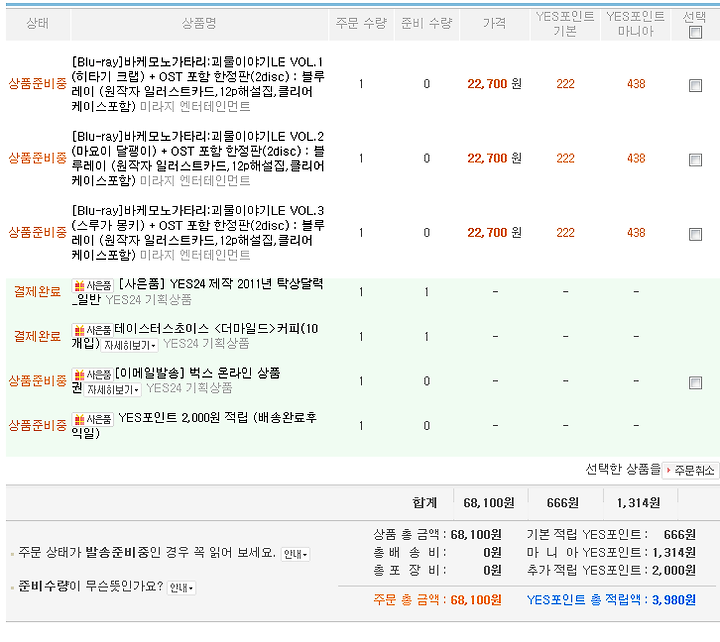Click 상품준비중 status of VOL.1 row
The width and height of the screenshot is (720, 642).
[38, 84]
